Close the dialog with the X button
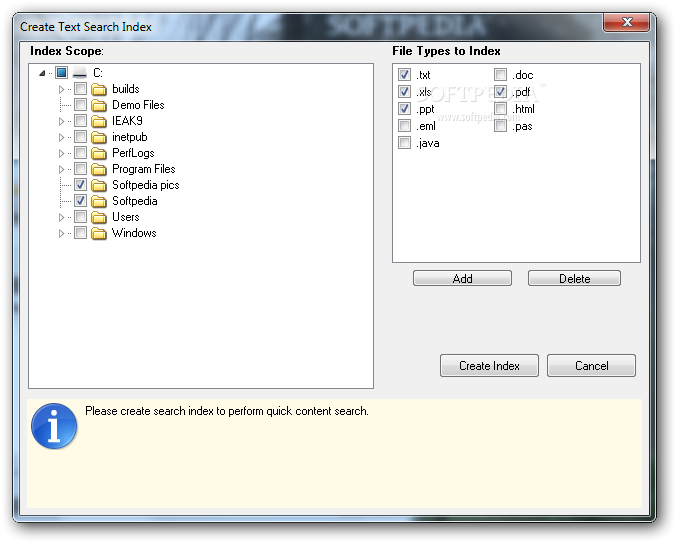The height and width of the screenshot is (543, 677). point(626,22)
